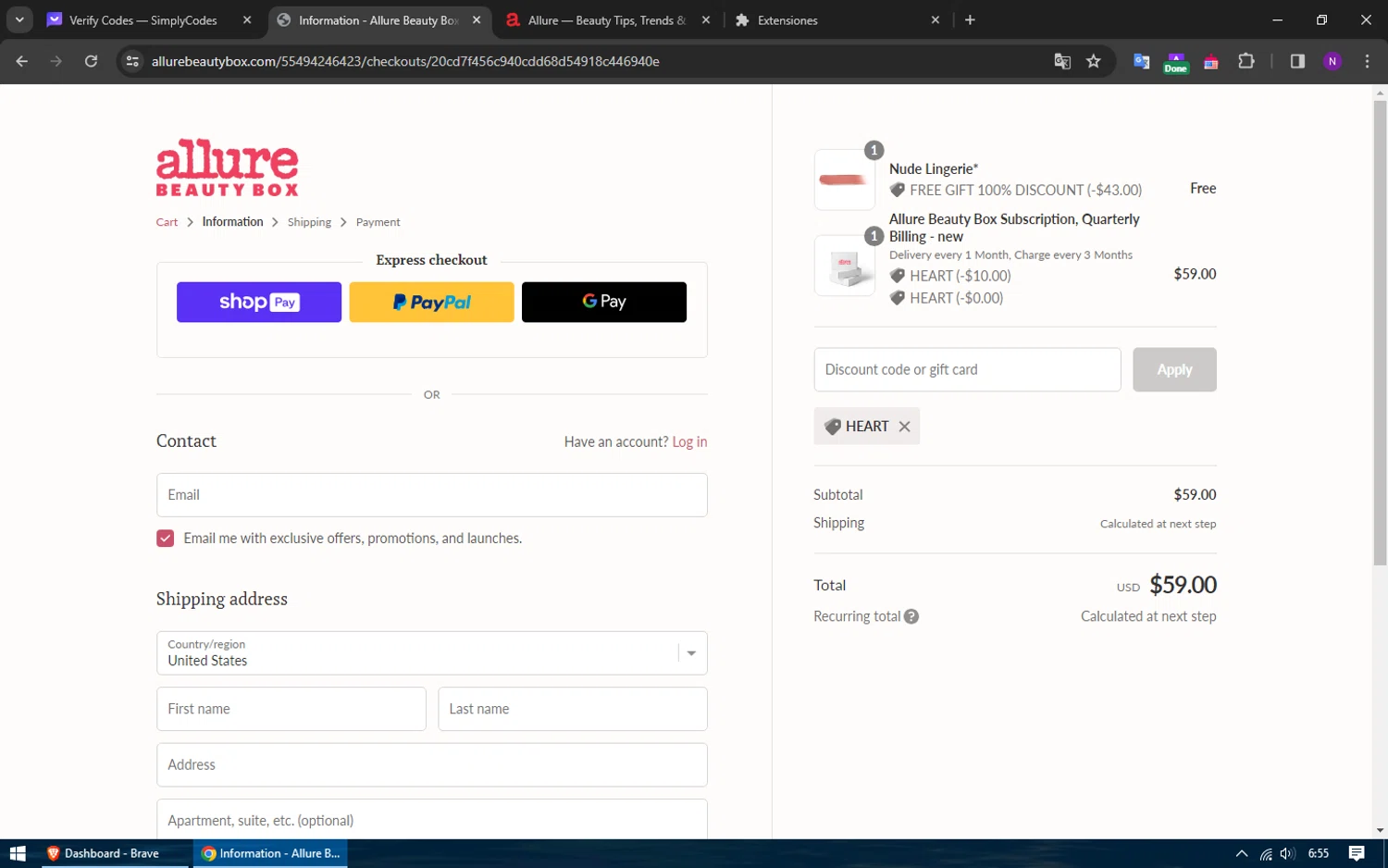Screen dimensions: 1388x868
Task: Close the Allure — Beauty Tips tab
Action: click(706, 20)
